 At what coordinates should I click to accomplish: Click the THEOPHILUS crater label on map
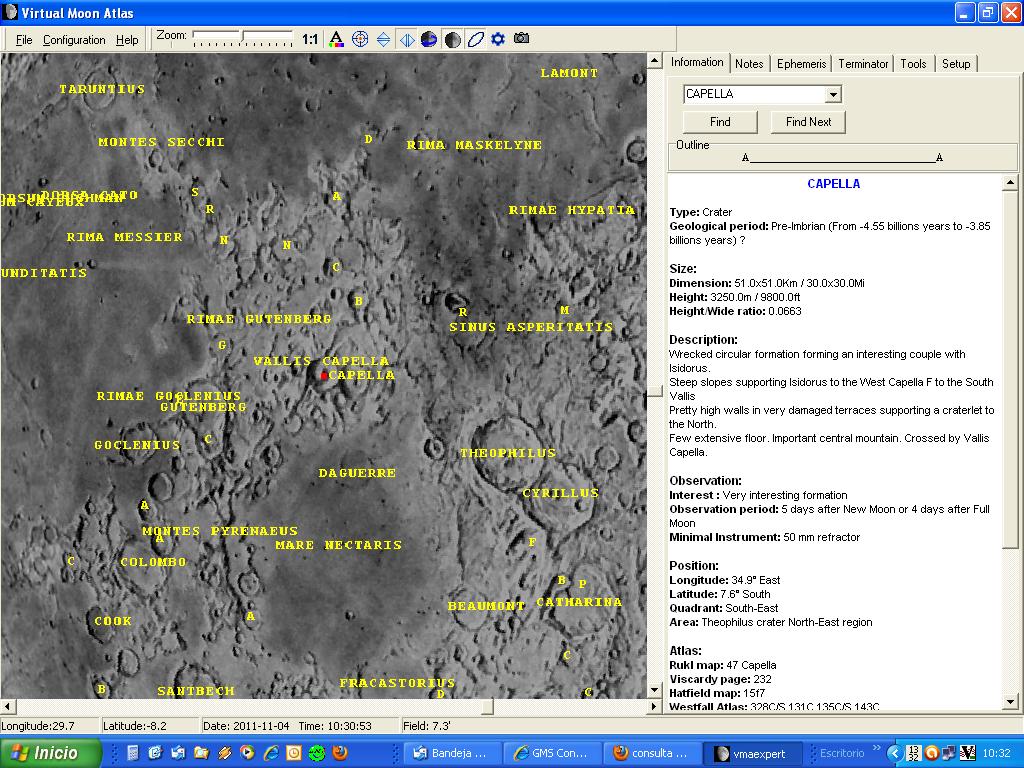508,453
